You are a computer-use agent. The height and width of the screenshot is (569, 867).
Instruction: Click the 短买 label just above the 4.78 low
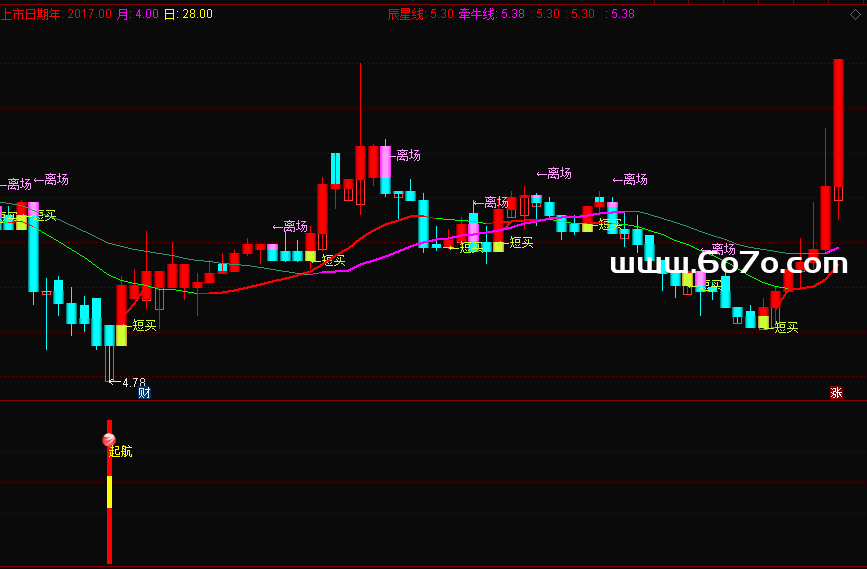click(144, 325)
